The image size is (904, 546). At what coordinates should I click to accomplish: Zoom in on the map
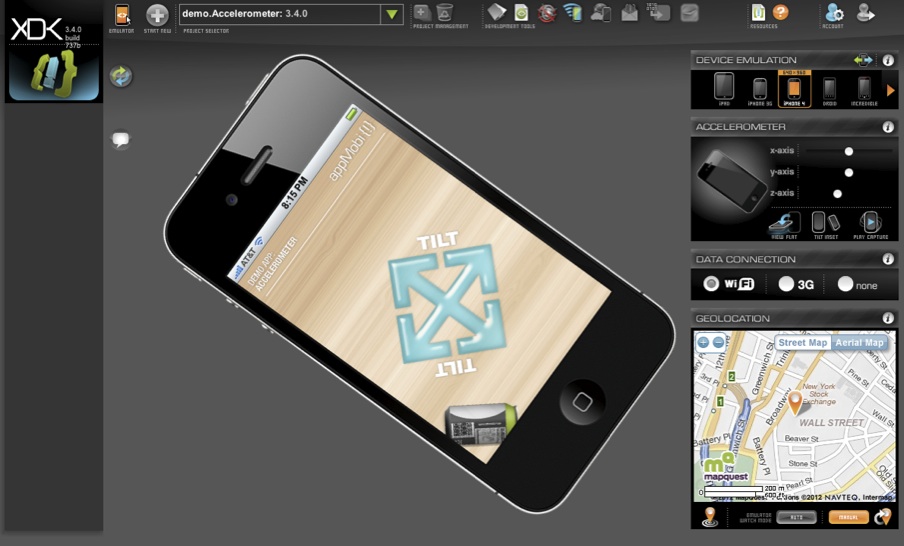703,342
